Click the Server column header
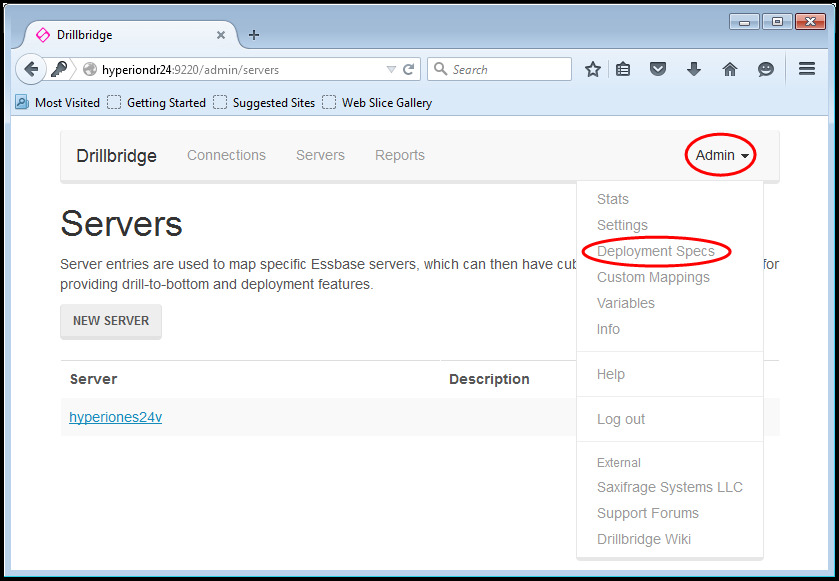839x581 pixels. point(94,379)
